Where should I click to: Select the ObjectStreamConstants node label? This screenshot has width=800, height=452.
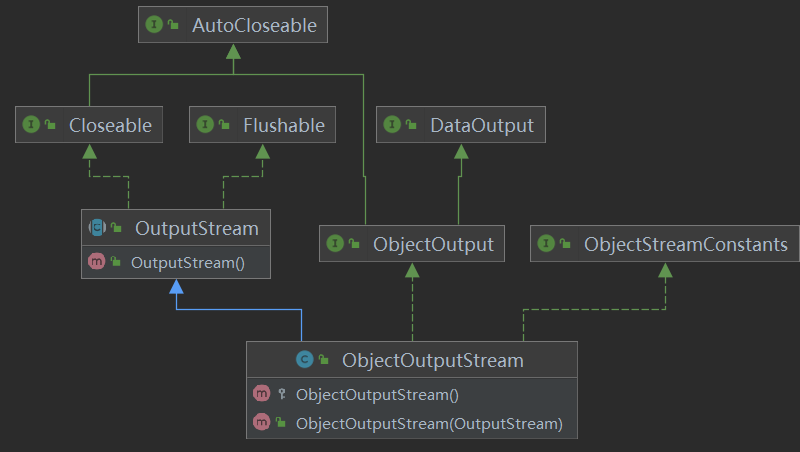click(x=685, y=244)
